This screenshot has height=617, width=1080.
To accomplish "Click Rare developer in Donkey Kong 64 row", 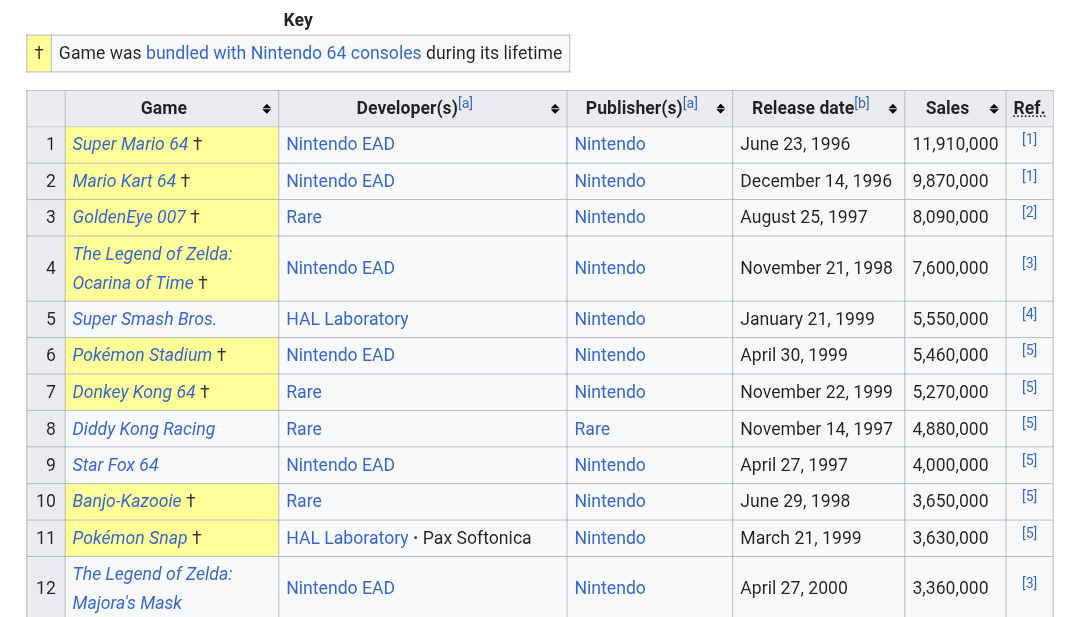I will pyautogui.click(x=304, y=392).
